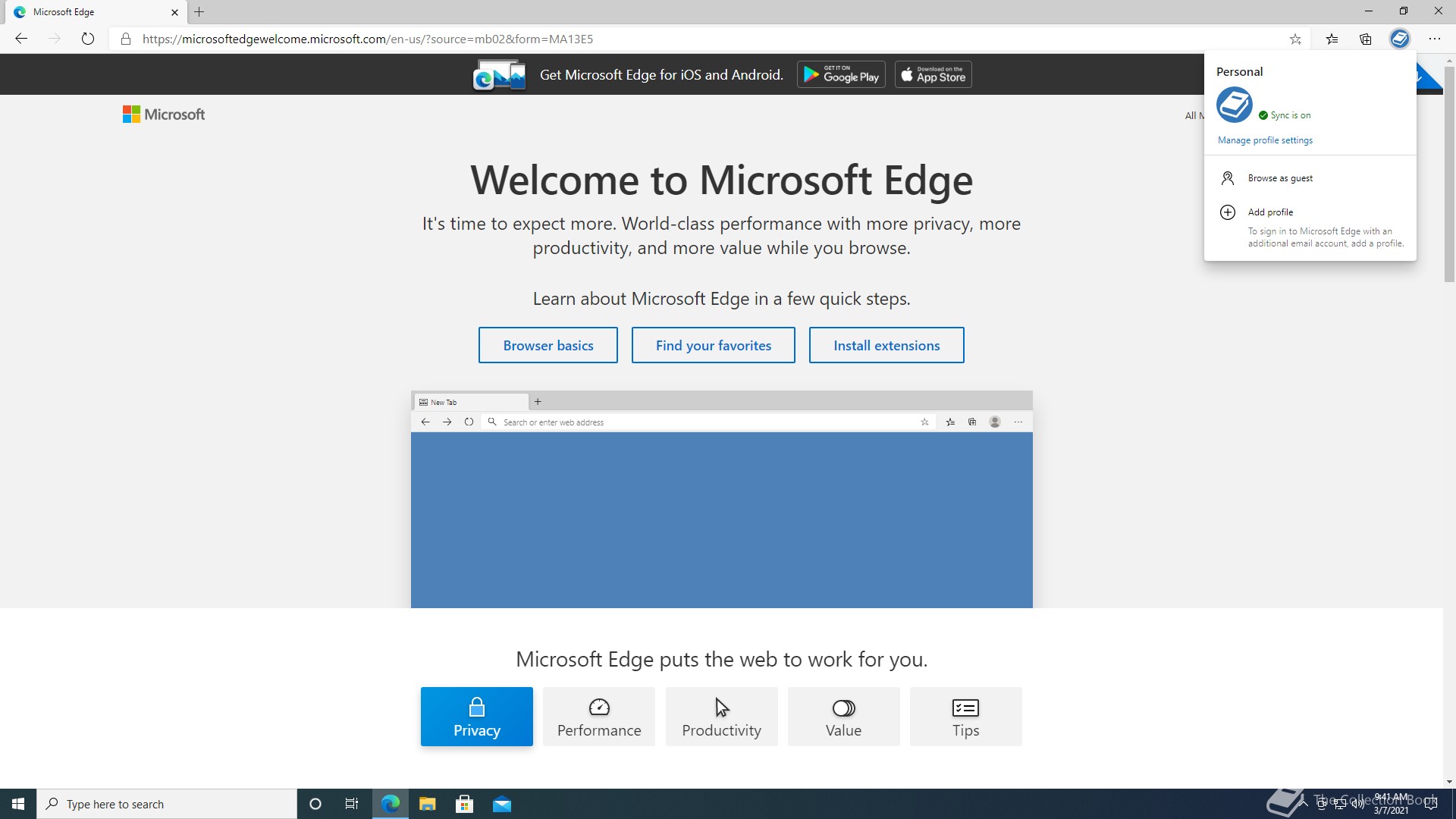This screenshot has height=819, width=1456.
Task: Open Google Play download badge
Action: [841, 74]
